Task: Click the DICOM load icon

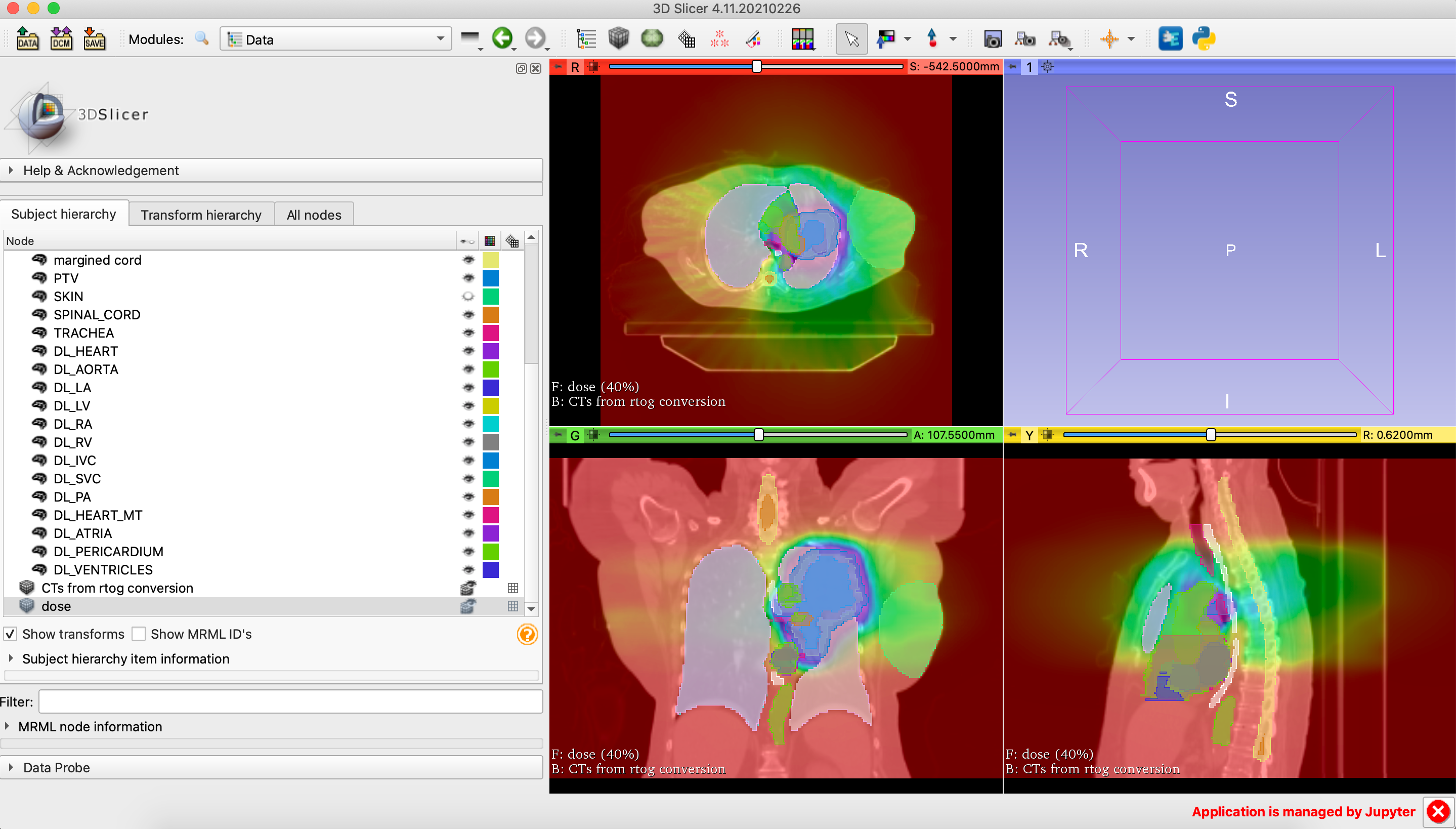Action: coord(59,40)
